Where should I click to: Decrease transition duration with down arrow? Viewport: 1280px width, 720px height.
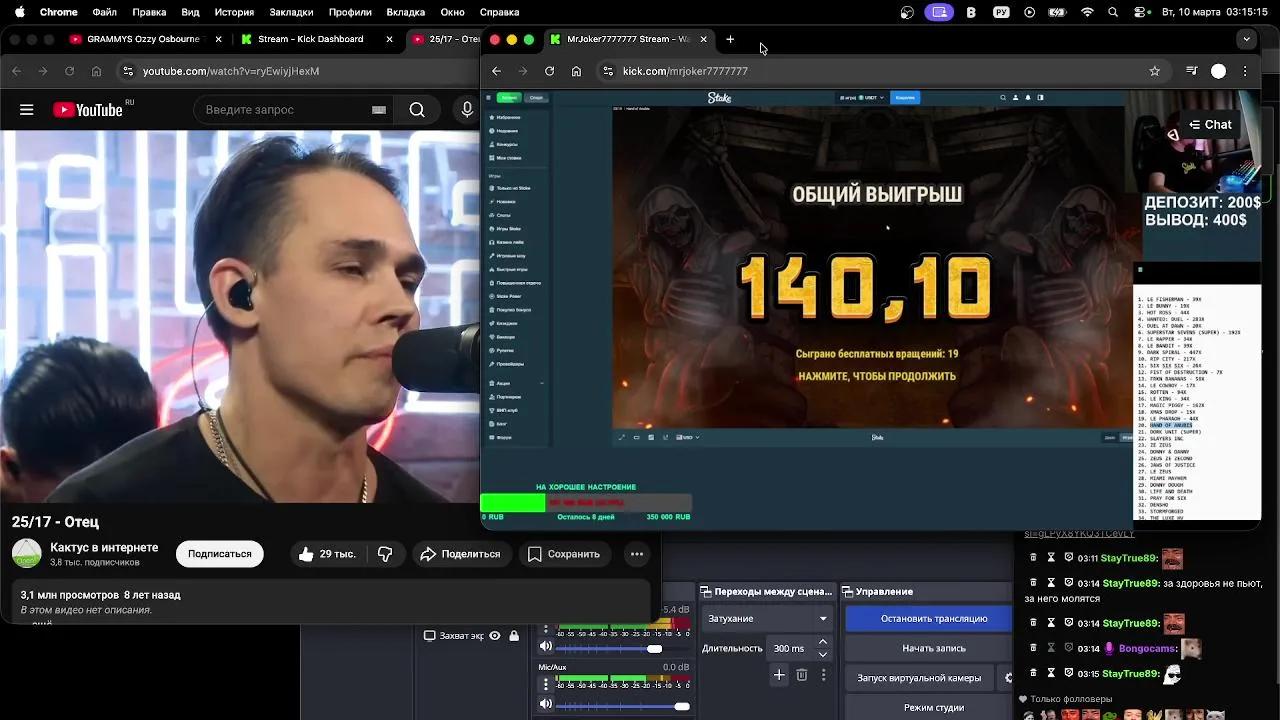[x=823, y=654]
